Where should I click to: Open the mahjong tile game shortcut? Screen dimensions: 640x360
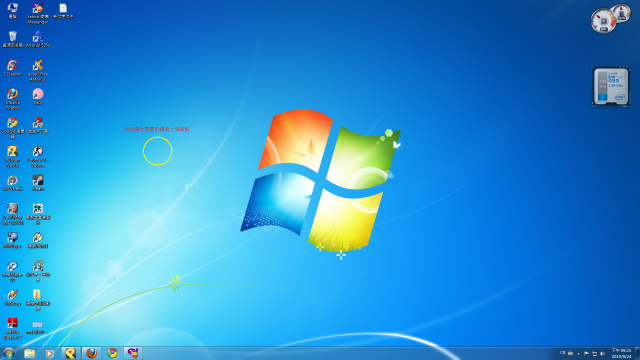coord(38,213)
